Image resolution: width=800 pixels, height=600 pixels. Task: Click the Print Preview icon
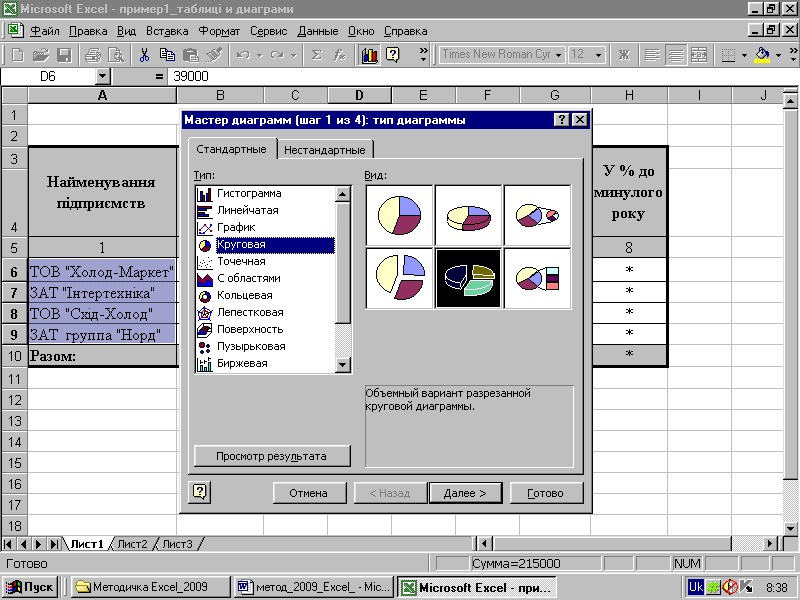[116, 55]
